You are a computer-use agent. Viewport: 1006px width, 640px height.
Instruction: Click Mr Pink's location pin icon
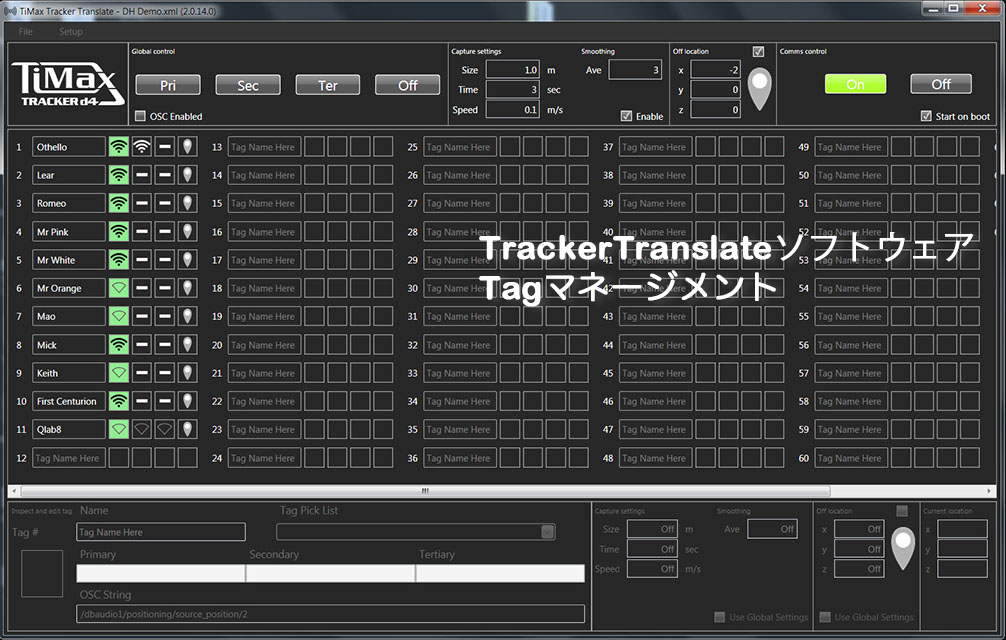click(187, 232)
